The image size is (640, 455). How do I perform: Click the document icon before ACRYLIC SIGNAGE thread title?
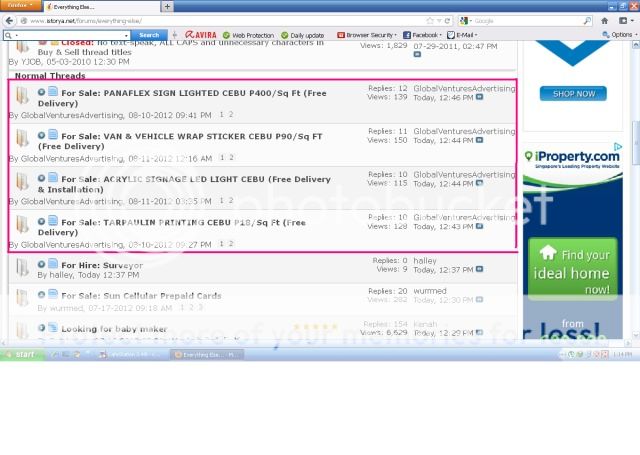(53, 179)
